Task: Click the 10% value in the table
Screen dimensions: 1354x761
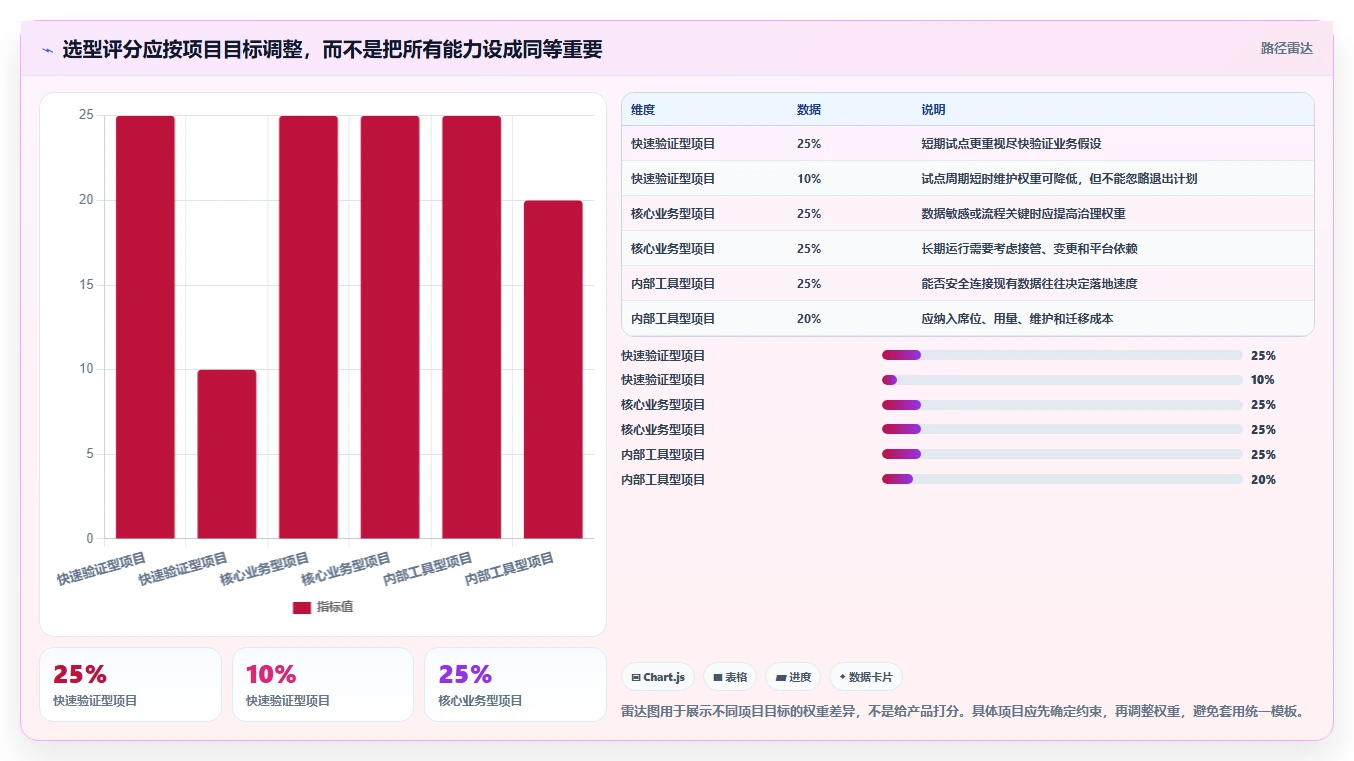Action: (x=809, y=179)
